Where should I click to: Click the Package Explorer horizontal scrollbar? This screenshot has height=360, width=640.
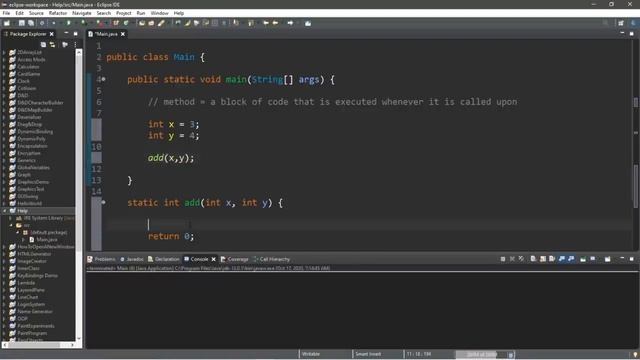point(35,345)
